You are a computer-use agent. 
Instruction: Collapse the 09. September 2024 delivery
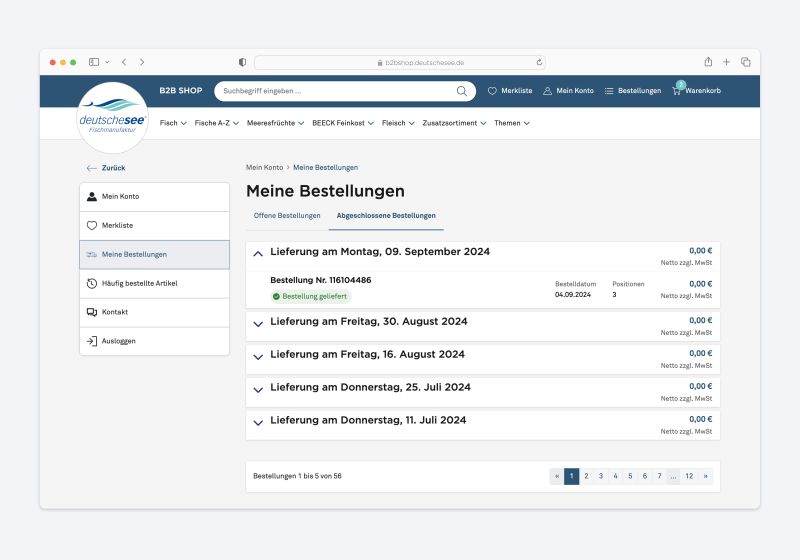[x=258, y=253]
